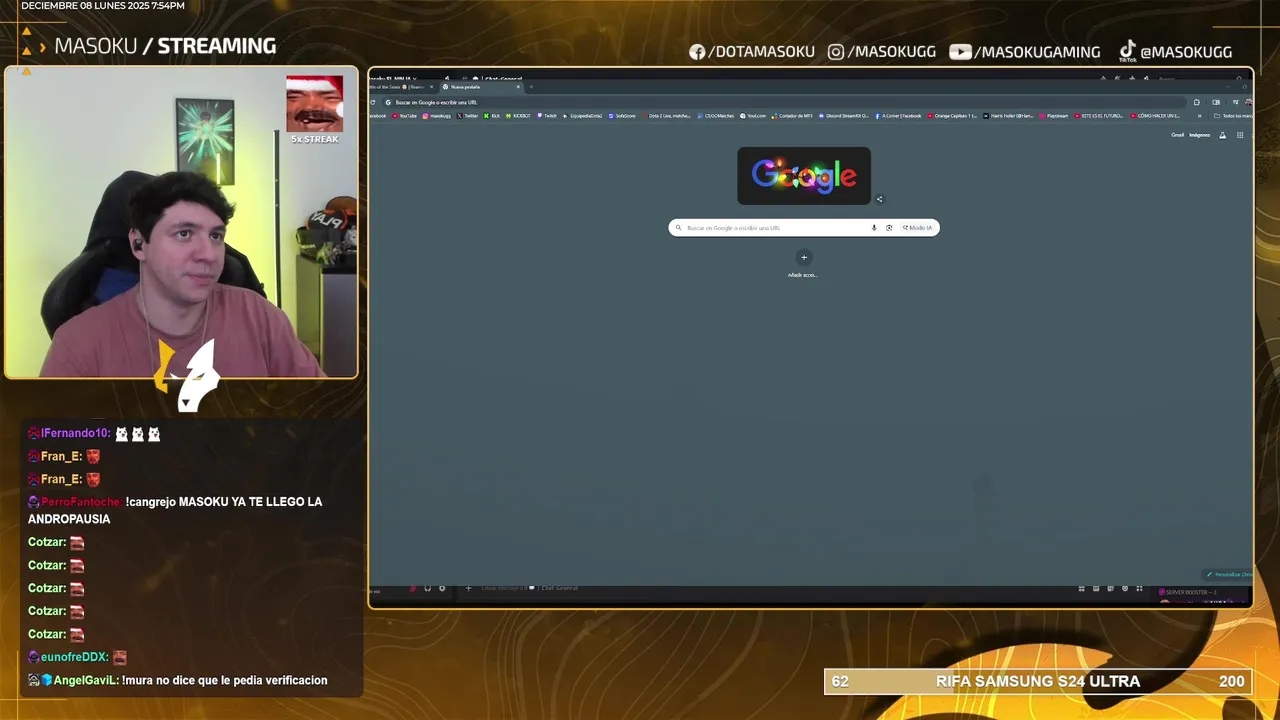
Task: Open the Dota 2 Live matches bookmark
Action: coord(667,116)
